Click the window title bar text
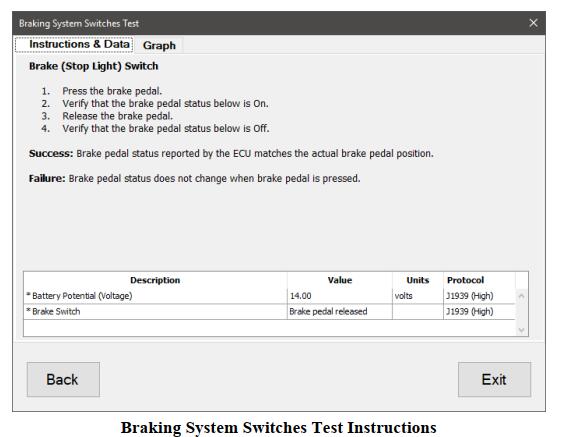This screenshot has height=437, width=561. (79, 24)
